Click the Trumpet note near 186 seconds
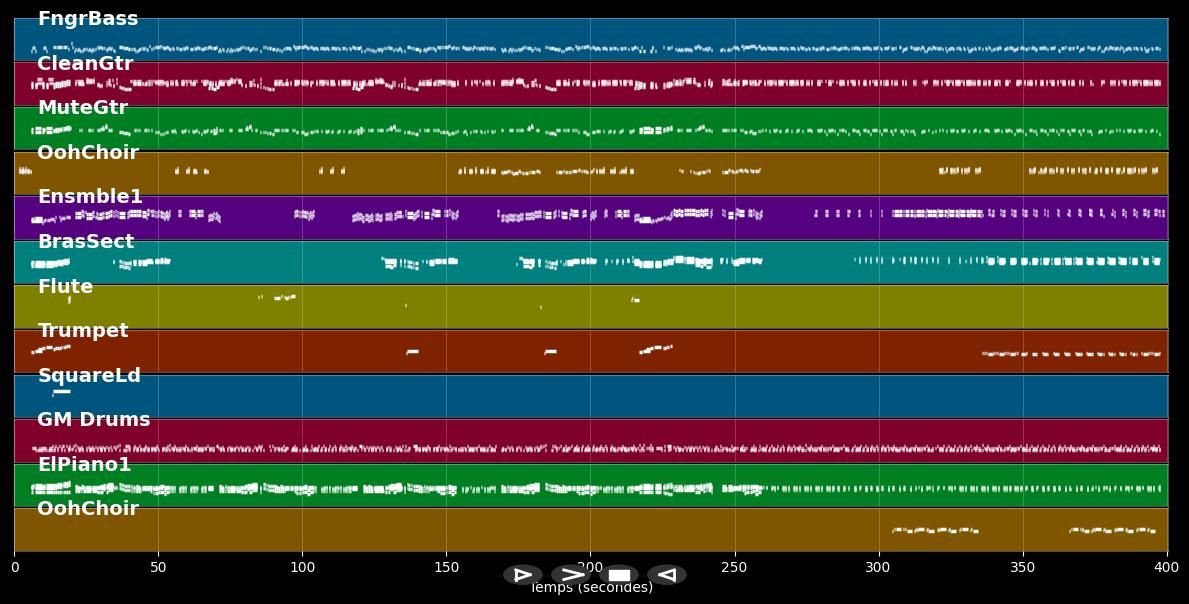Screen dimensions: 1189x604 click(x=551, y=352)
